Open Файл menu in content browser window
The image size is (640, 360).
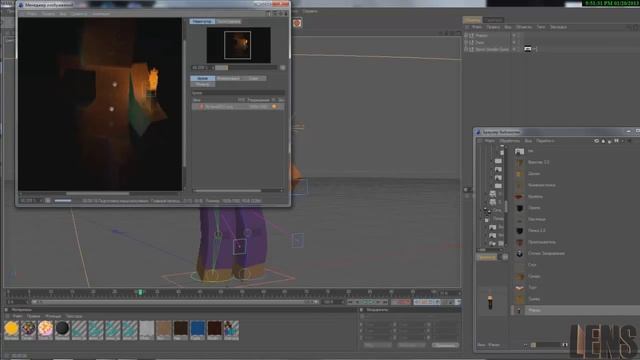point(489,141)
